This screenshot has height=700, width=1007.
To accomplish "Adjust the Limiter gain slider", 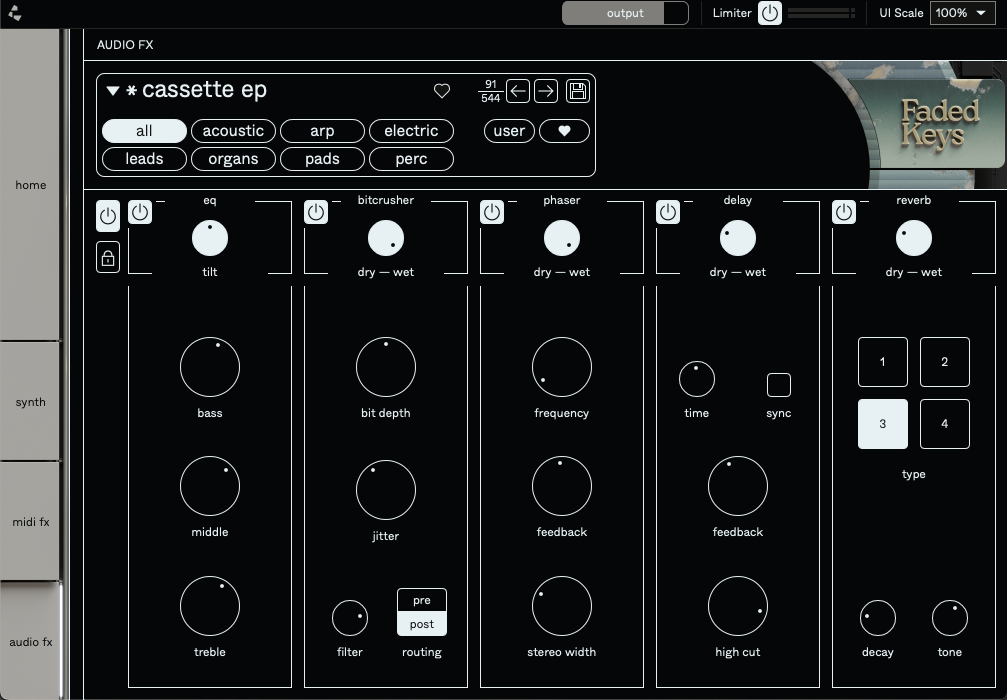I will pyautogui.click(x=816, y=13).
